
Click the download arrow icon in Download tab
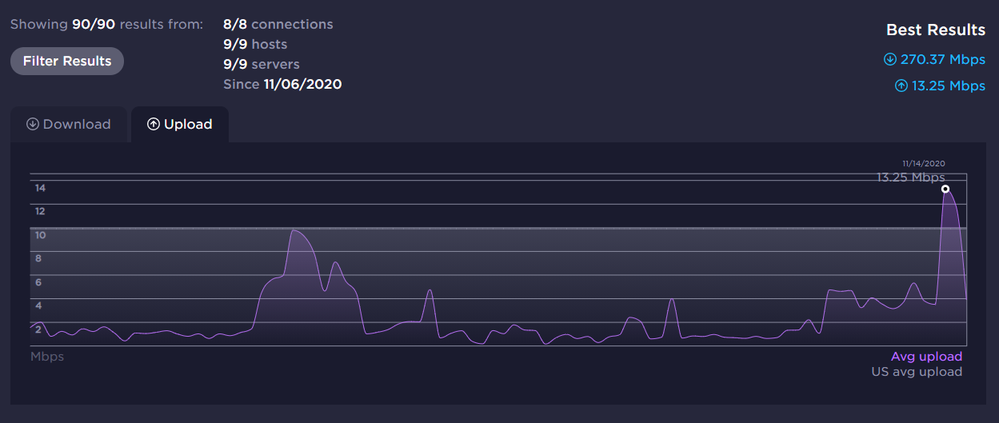coord(32,124)
